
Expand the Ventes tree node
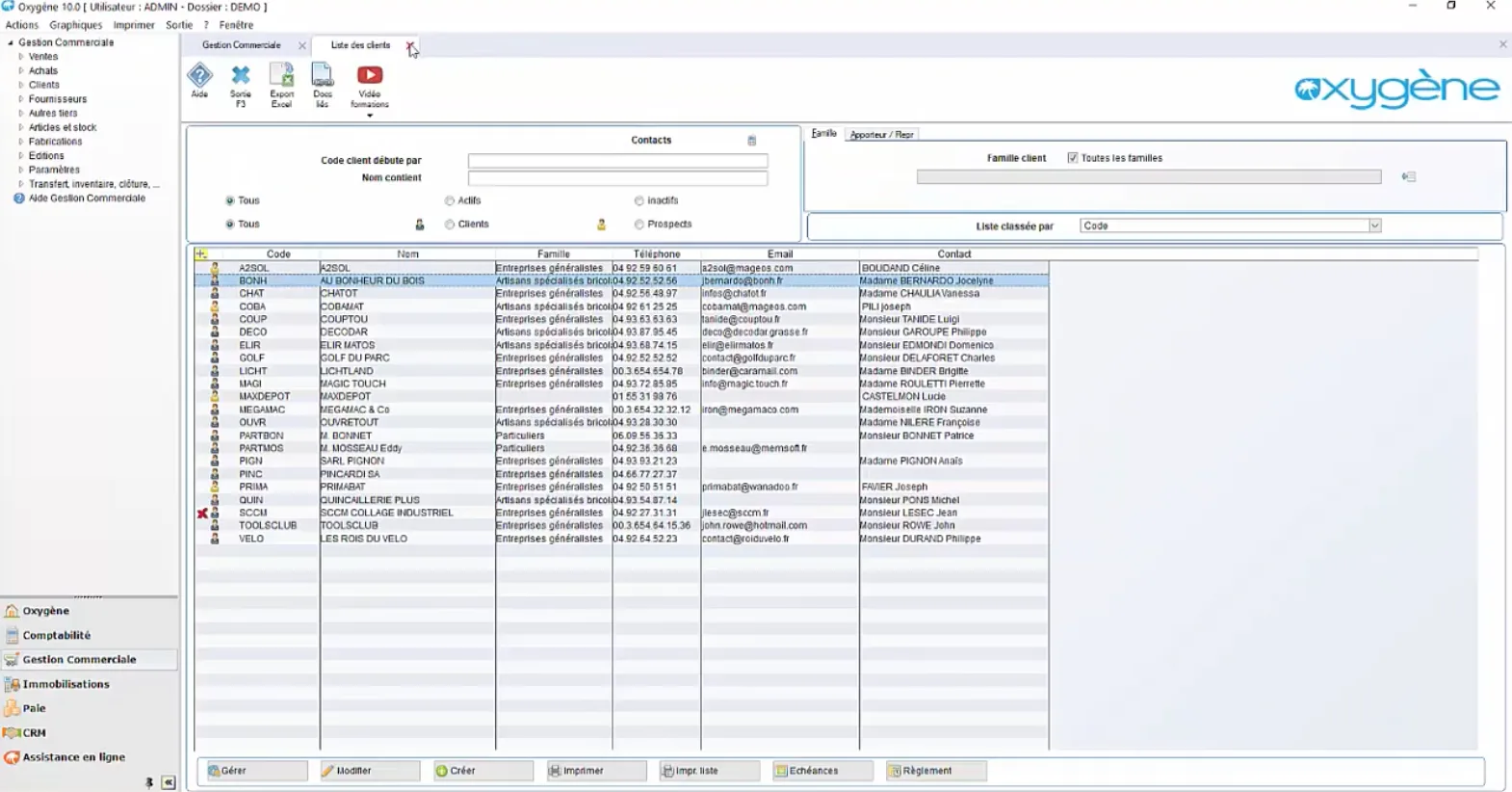(21, 57)
